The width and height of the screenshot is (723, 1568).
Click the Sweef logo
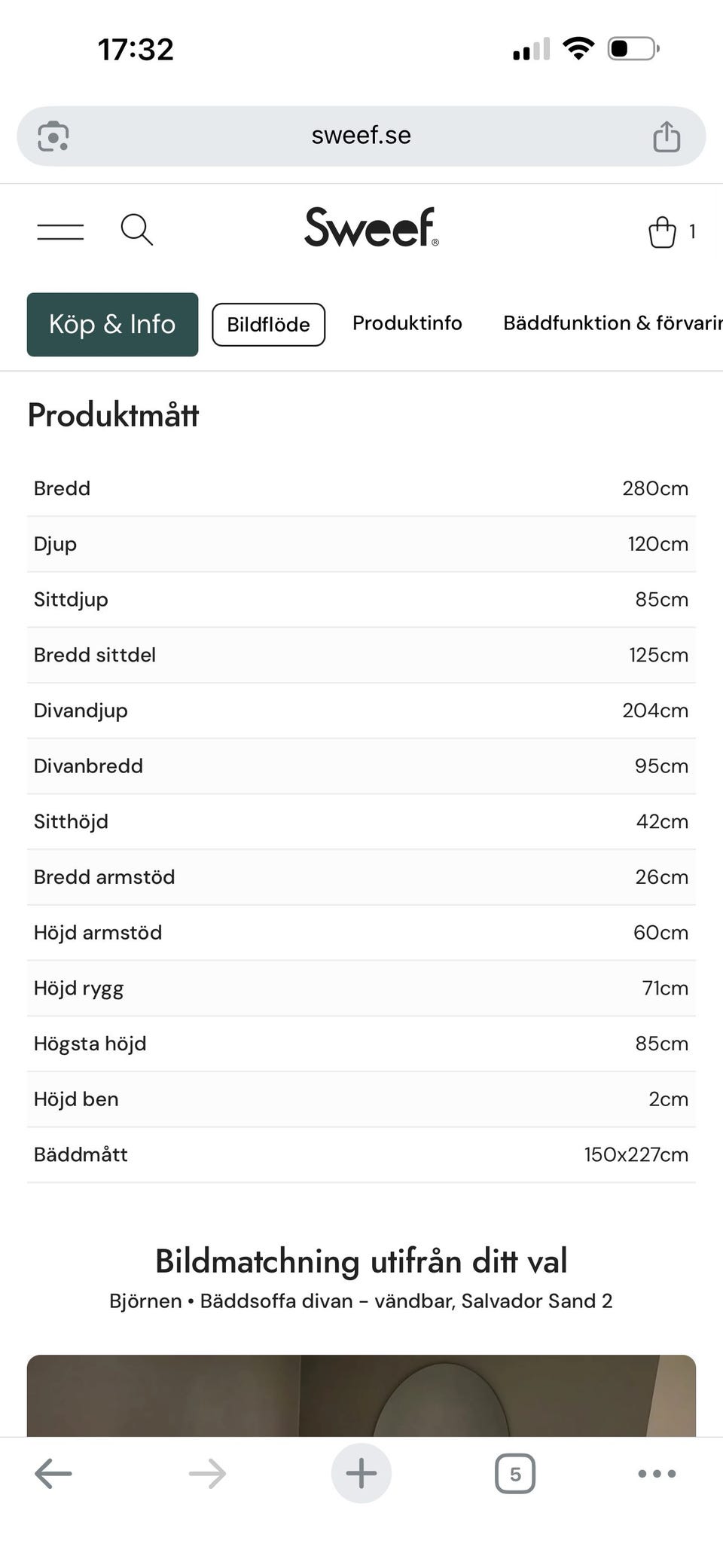[x=371, y=227]
